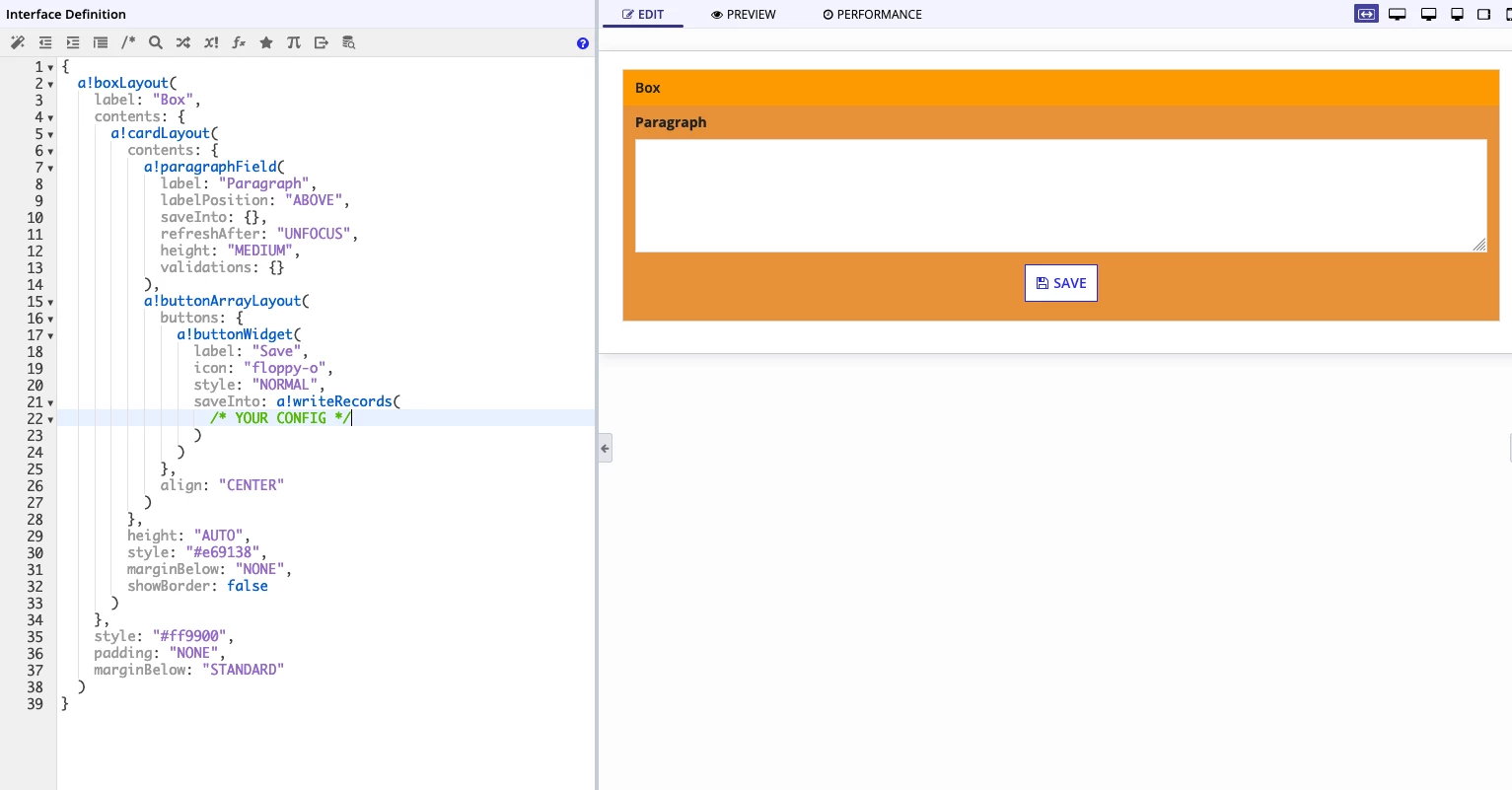This screenshot has width=1512, height=790.
Task: Collapse buttons fold at line 16
Action: (x=50, y=319)
